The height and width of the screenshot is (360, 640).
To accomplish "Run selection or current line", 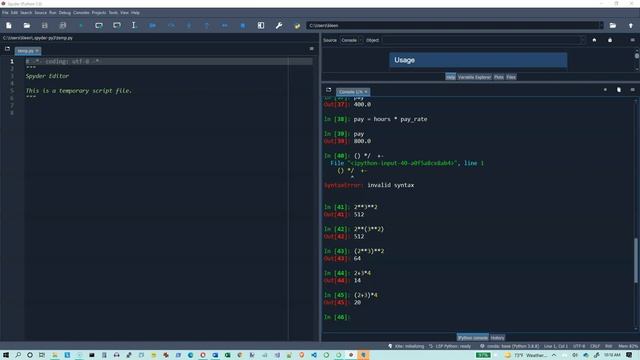I will click(133, 25).
